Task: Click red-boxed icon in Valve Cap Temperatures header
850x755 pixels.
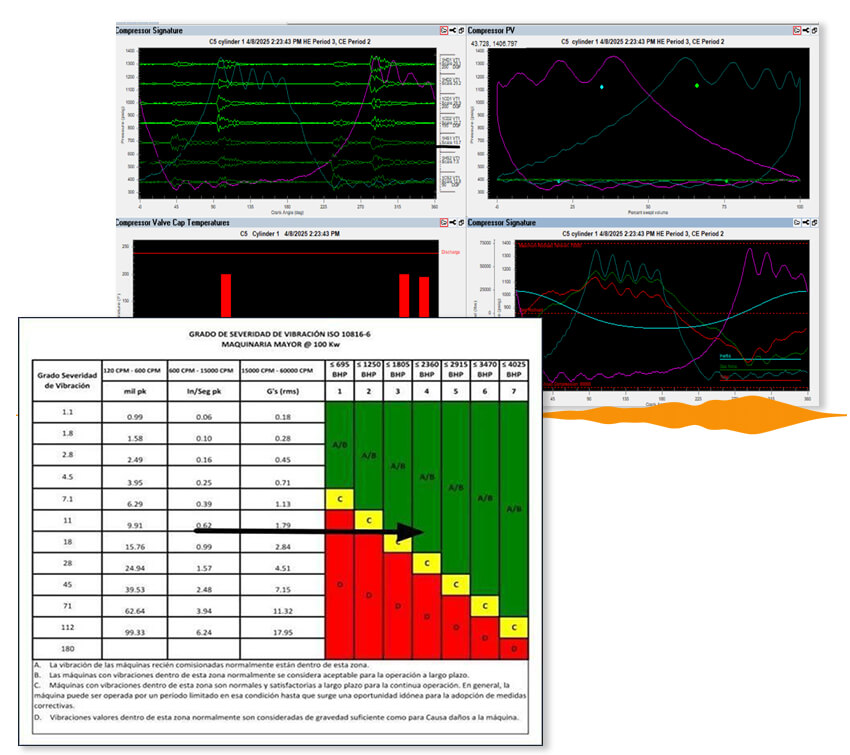Action: click(x=444, y=223)
